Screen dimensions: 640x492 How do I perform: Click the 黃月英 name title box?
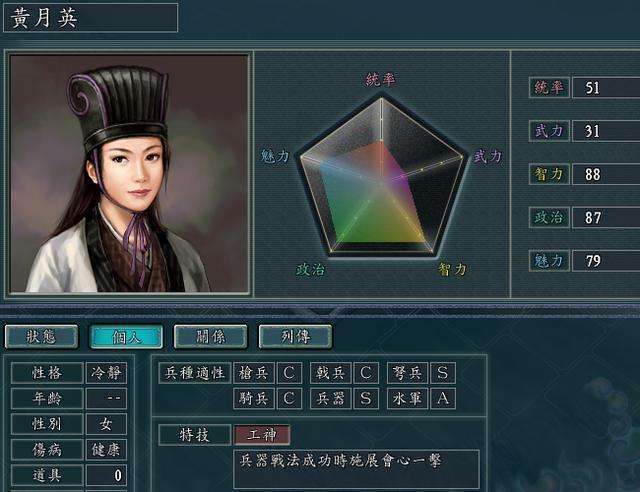pyautogui.click(x=91, y=18)
